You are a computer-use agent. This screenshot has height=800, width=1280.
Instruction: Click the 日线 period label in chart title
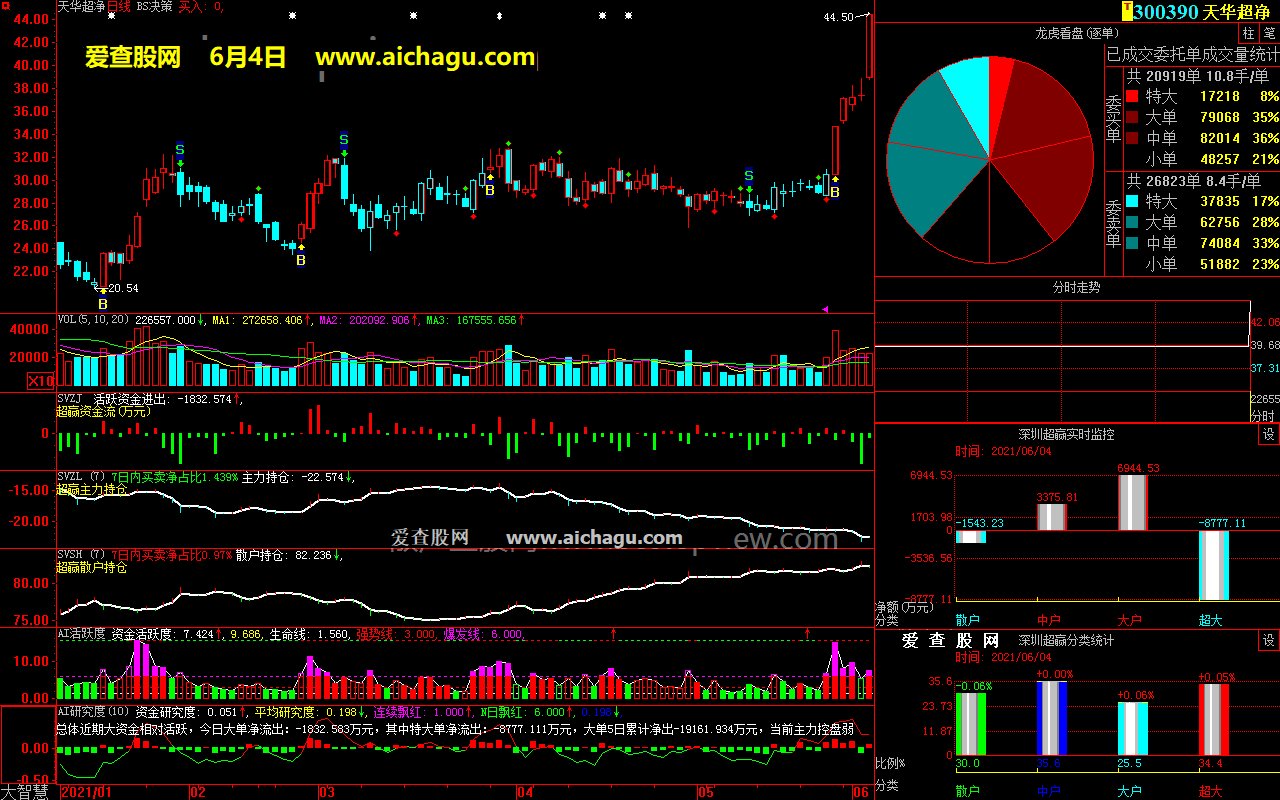(119, 6)
